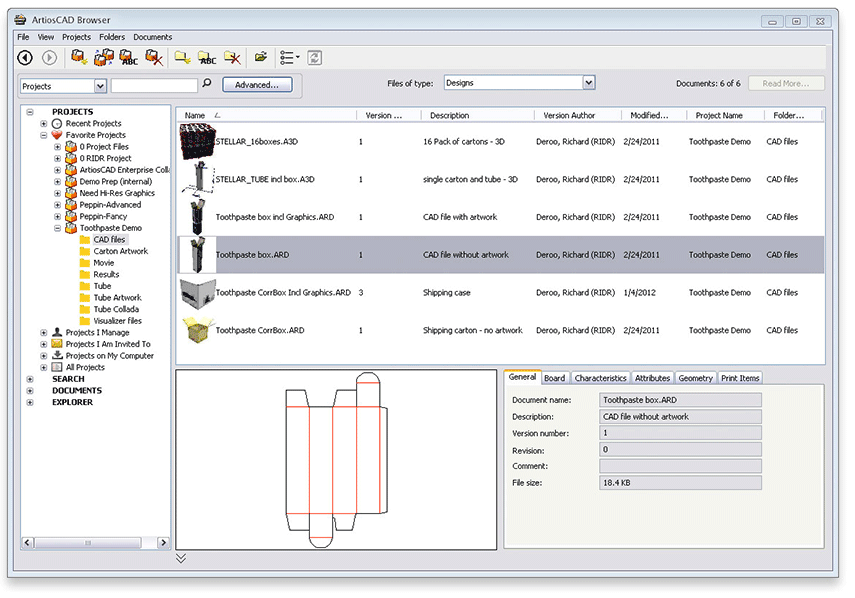Viewport: 855px width, 598px height.
Task: Switch to the Attributes tab
Action: tap(652, 378)
